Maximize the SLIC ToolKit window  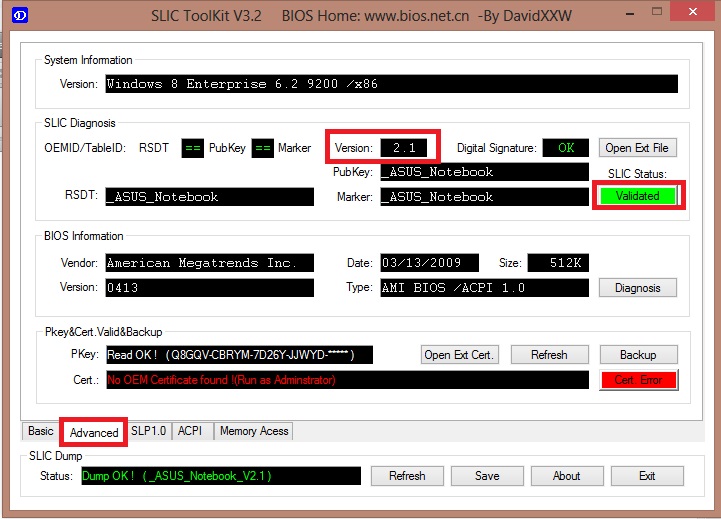click(657, 11)
